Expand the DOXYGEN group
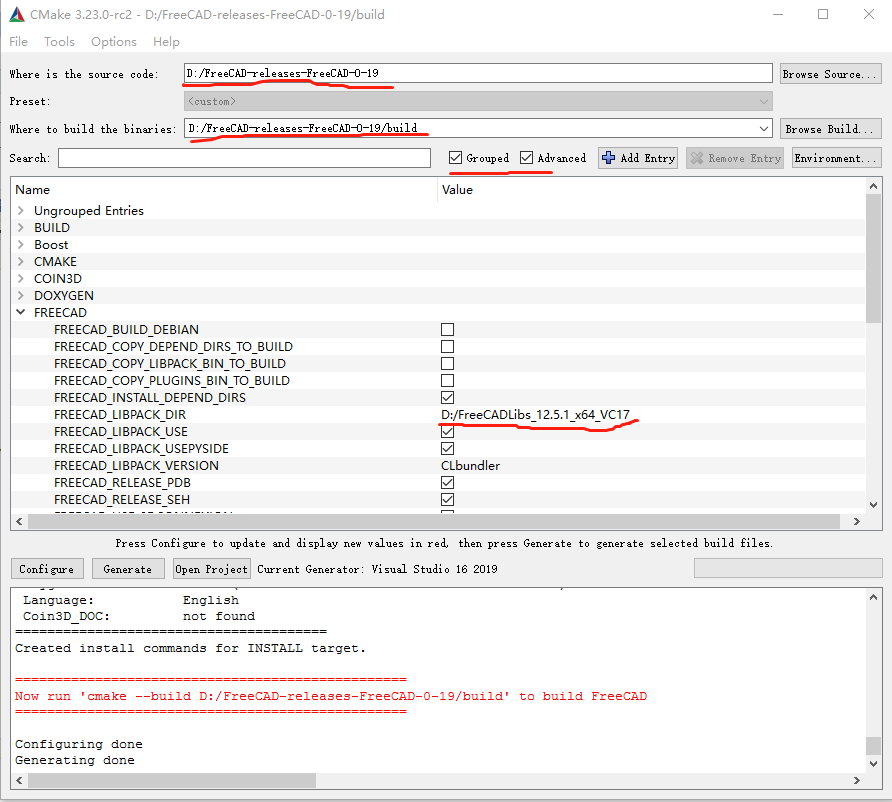 coord(21,295)
